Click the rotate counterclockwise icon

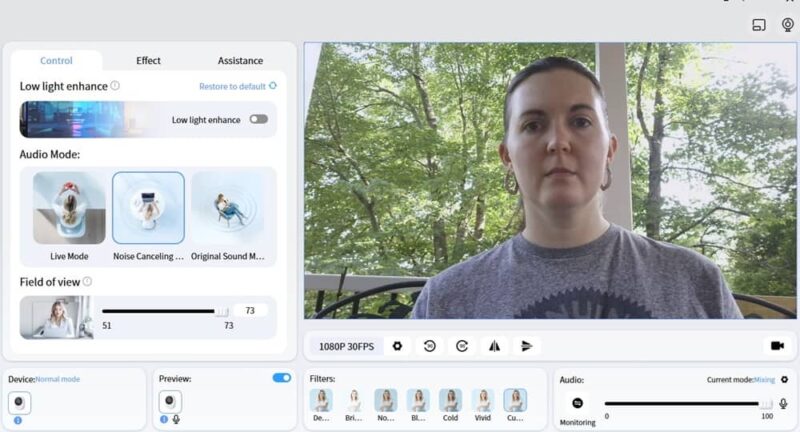(429, 346)
